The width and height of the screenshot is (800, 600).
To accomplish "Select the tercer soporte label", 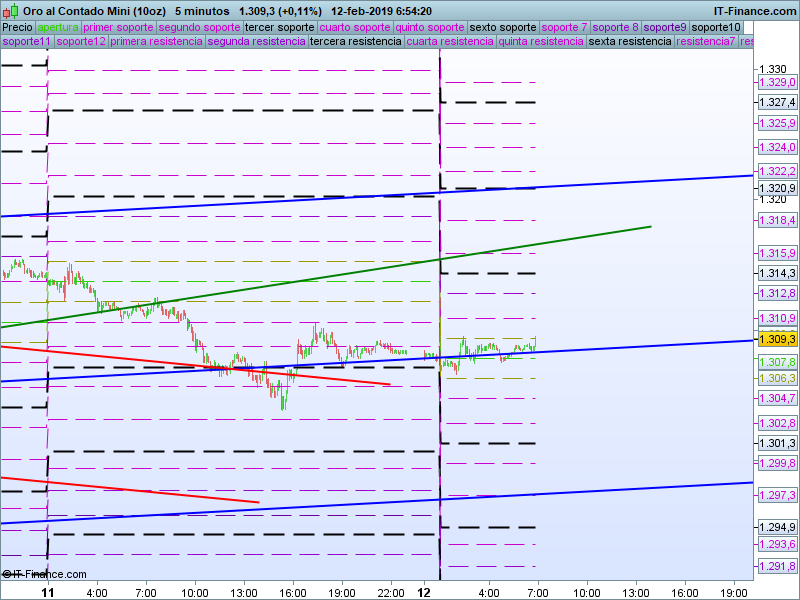I will [x=280, y=27].
